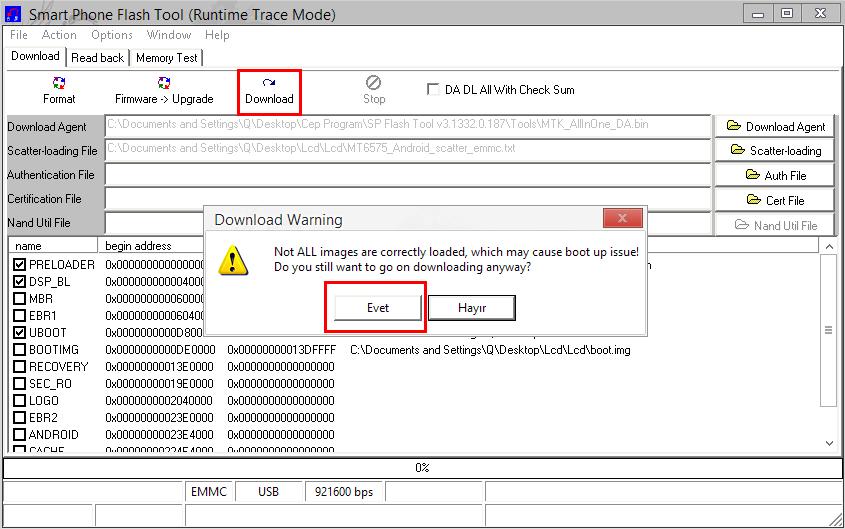Click the Firmware -> Upgrade icon
Screen dimensions: 845x529
pyautogui.click(x=164, y=90)
